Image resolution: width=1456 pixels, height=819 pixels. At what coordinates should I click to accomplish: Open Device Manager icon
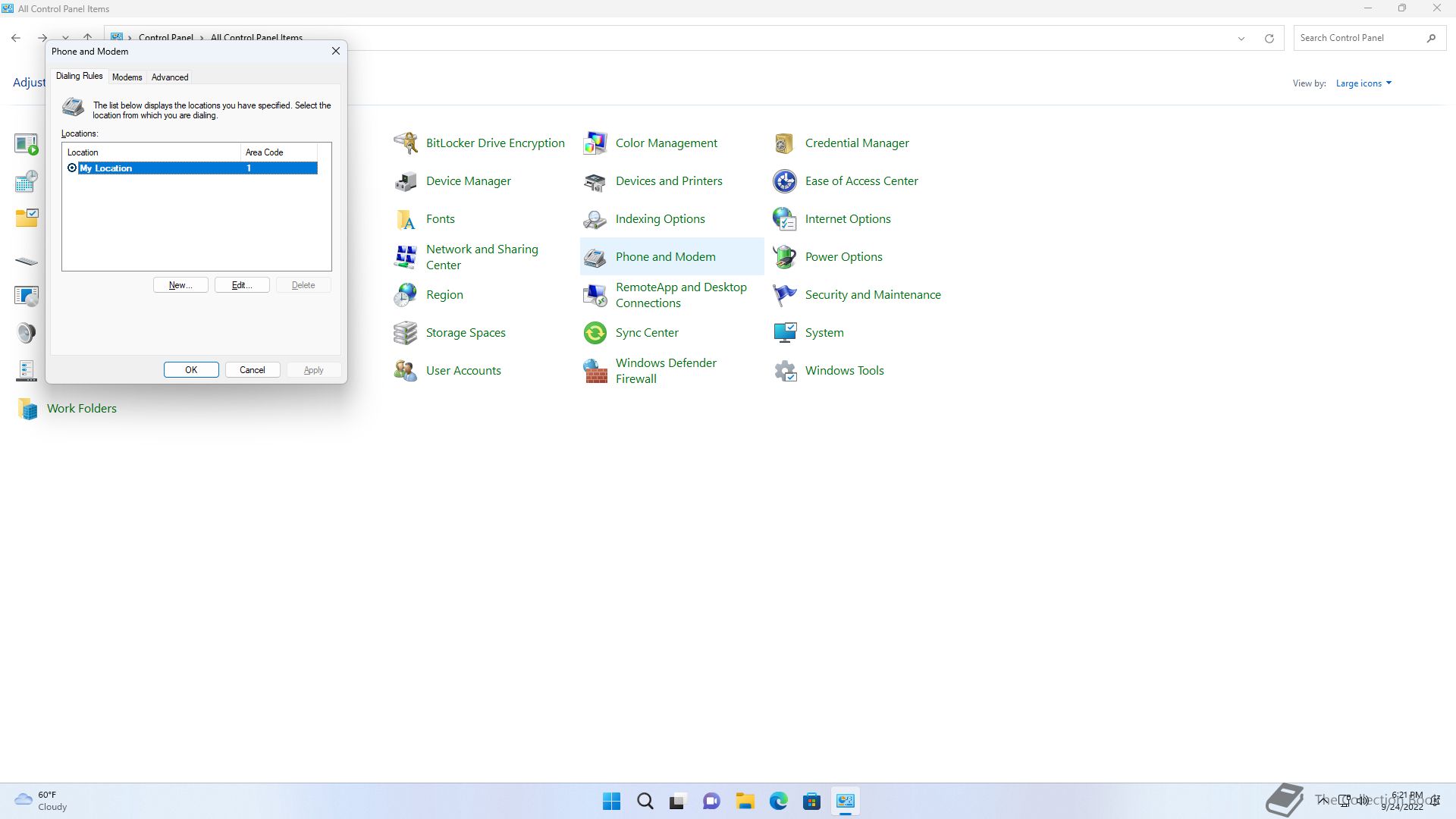click(x=406, y=180)
